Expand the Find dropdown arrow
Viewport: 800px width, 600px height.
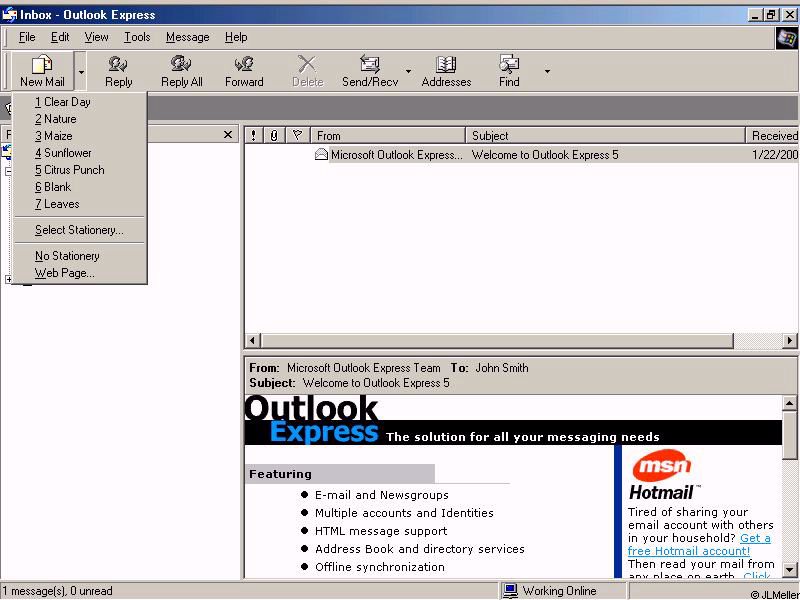coord(547,71)
